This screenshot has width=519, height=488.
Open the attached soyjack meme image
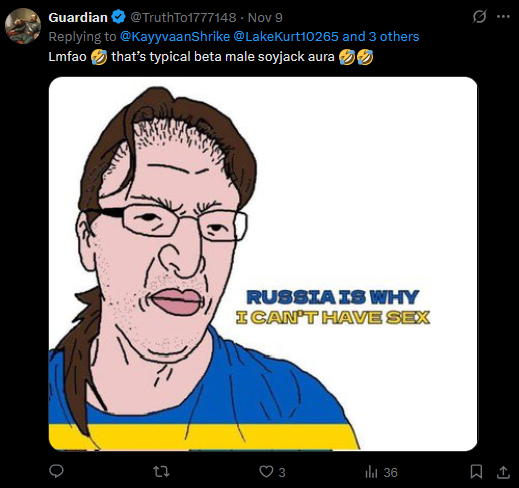(x=263, y=264)
